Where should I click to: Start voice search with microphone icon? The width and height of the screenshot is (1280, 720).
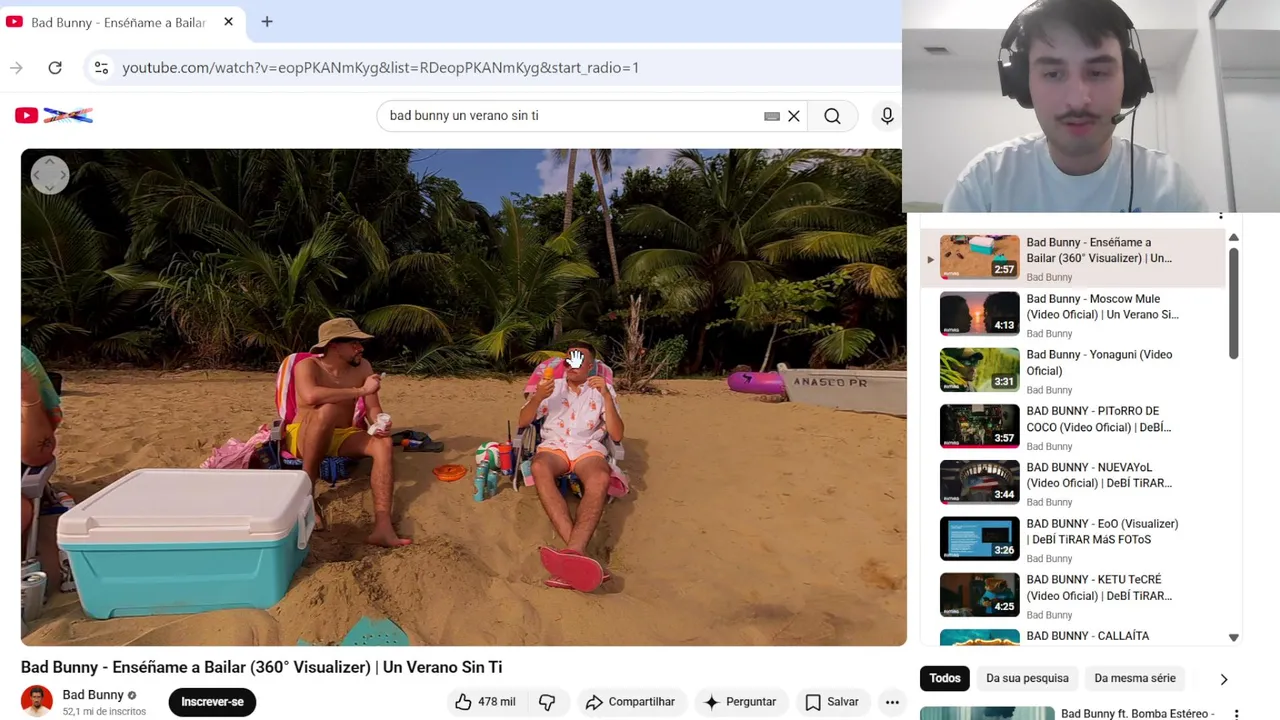[887, 116]
